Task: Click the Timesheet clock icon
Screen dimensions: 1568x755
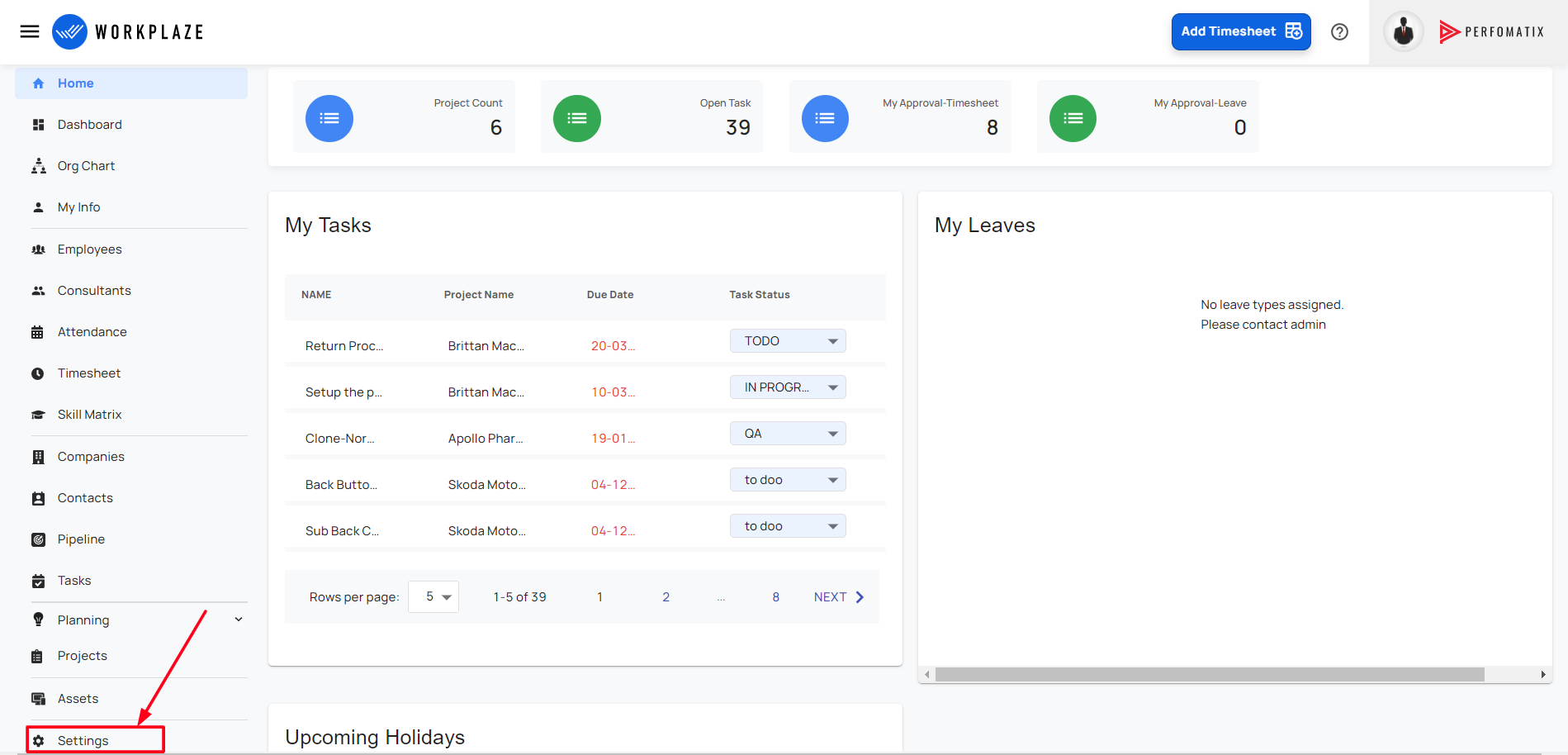Action: click(x=38, y=373)
